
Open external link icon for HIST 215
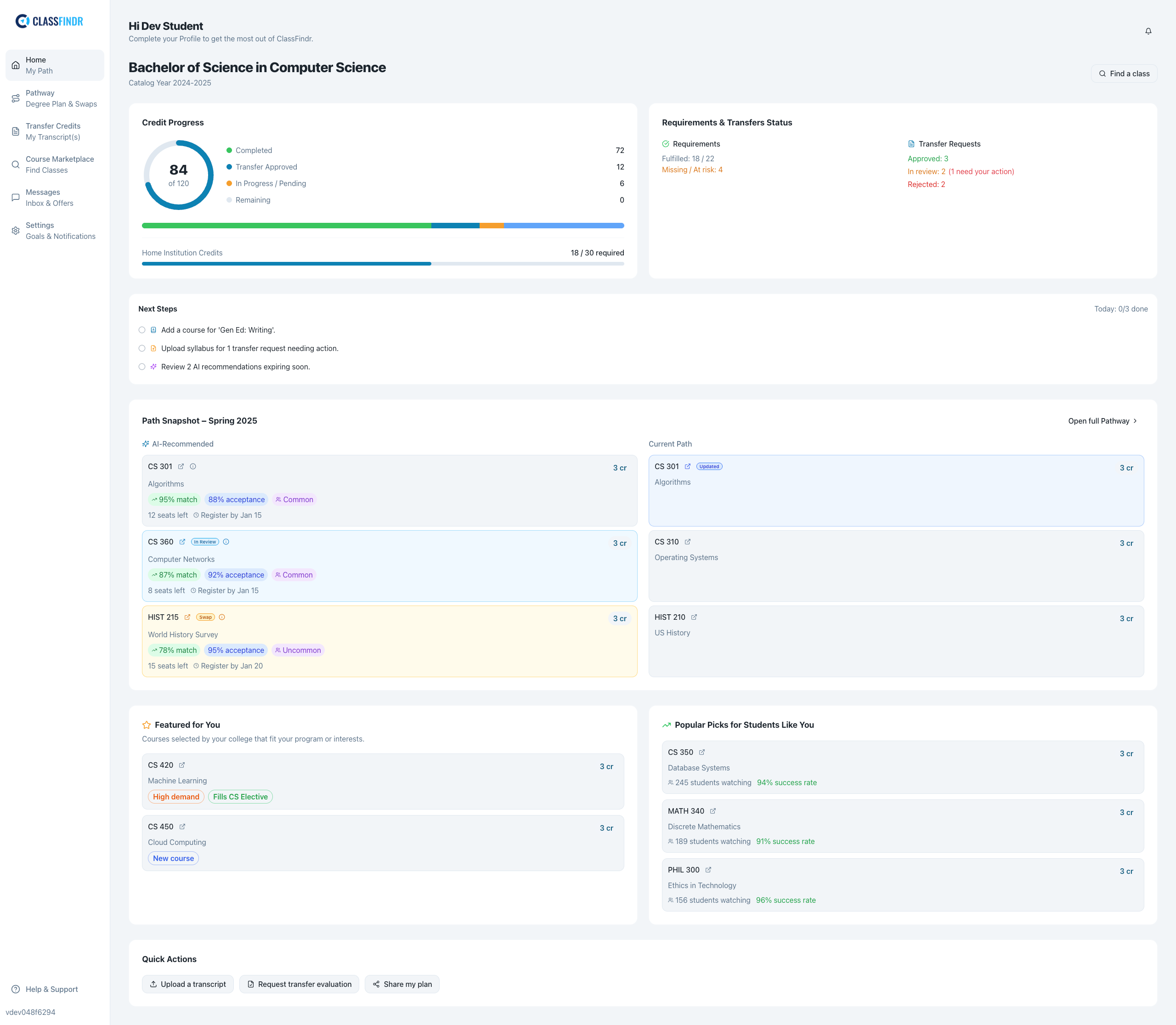pos(187,617)
